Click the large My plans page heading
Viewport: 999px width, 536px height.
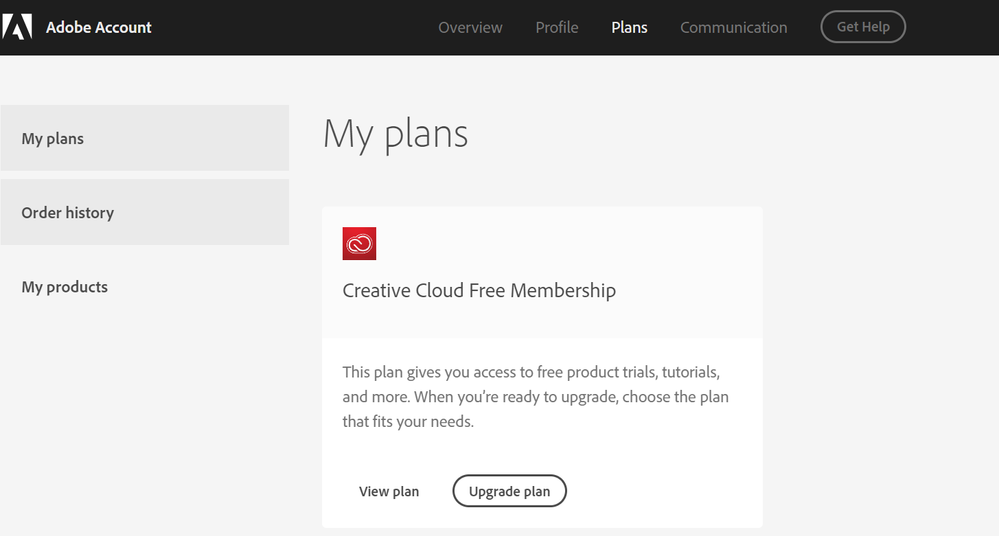click(395, 134)
